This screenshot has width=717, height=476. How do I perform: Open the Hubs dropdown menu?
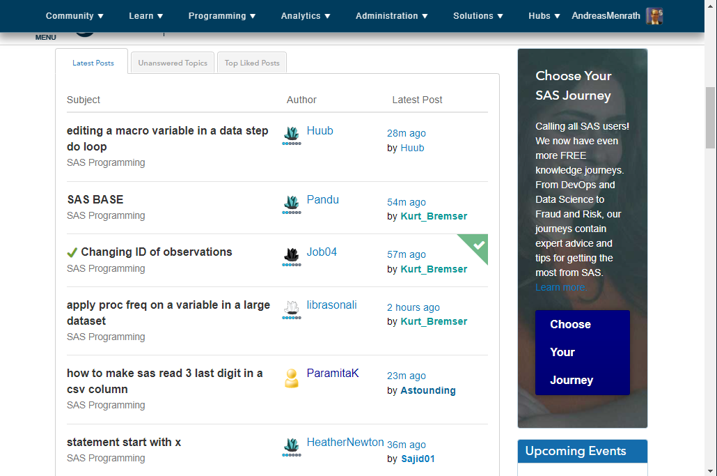pyautogui.click(x=544, y=16)
